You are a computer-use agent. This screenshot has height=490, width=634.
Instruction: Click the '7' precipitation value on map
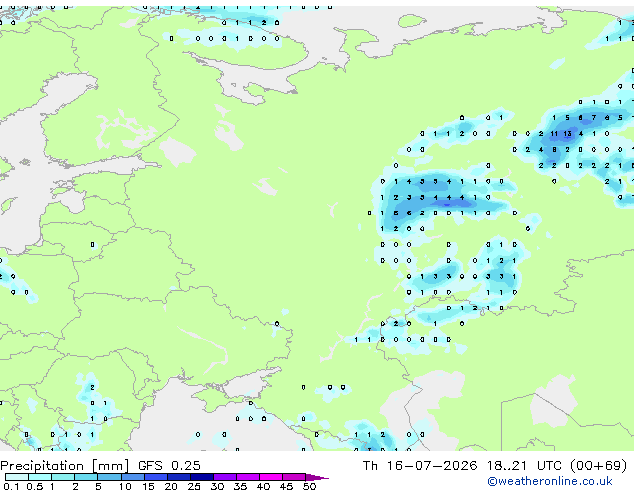click(x=594, y=118)
